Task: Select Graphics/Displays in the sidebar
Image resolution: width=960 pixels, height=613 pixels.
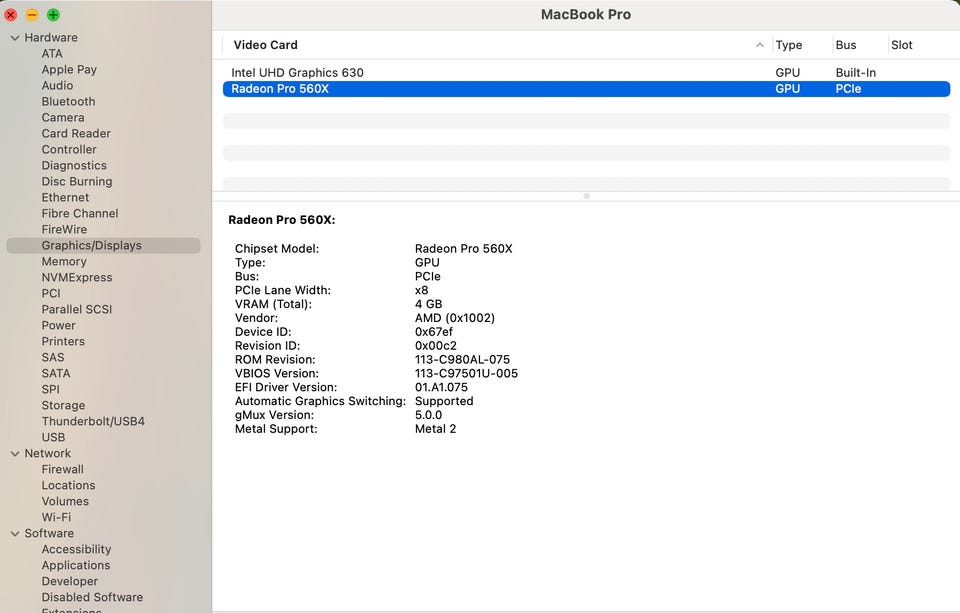Action: click(x=103, y=246)
